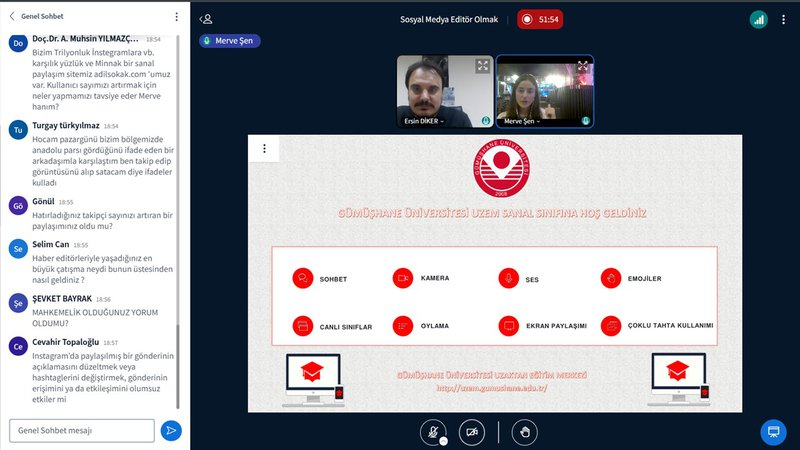The image size is (800, 450).
Task: Open the presentation screen icon at bottom right
Action: coord(771,431)
